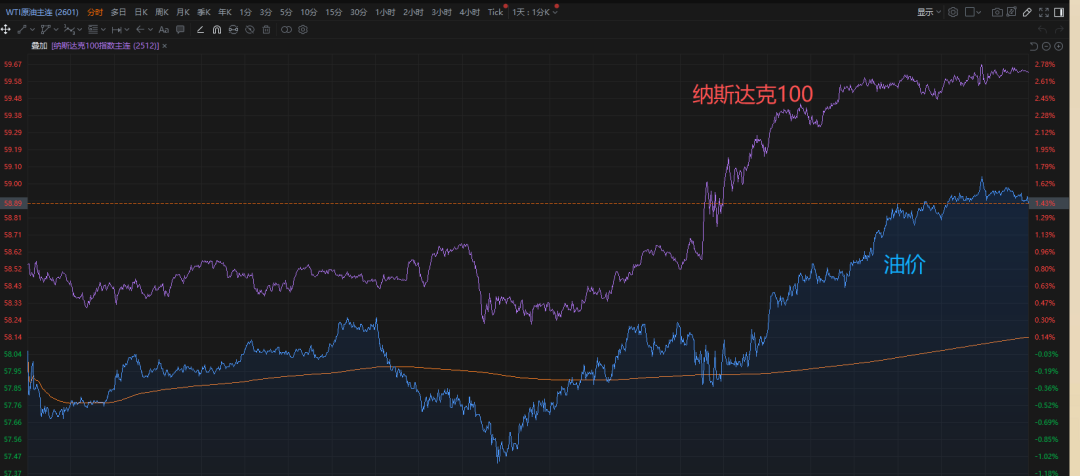Toggle the right sidebar panel
Image resolution: width=1080 pixels, height=476 pixels.
point(1059,12)
